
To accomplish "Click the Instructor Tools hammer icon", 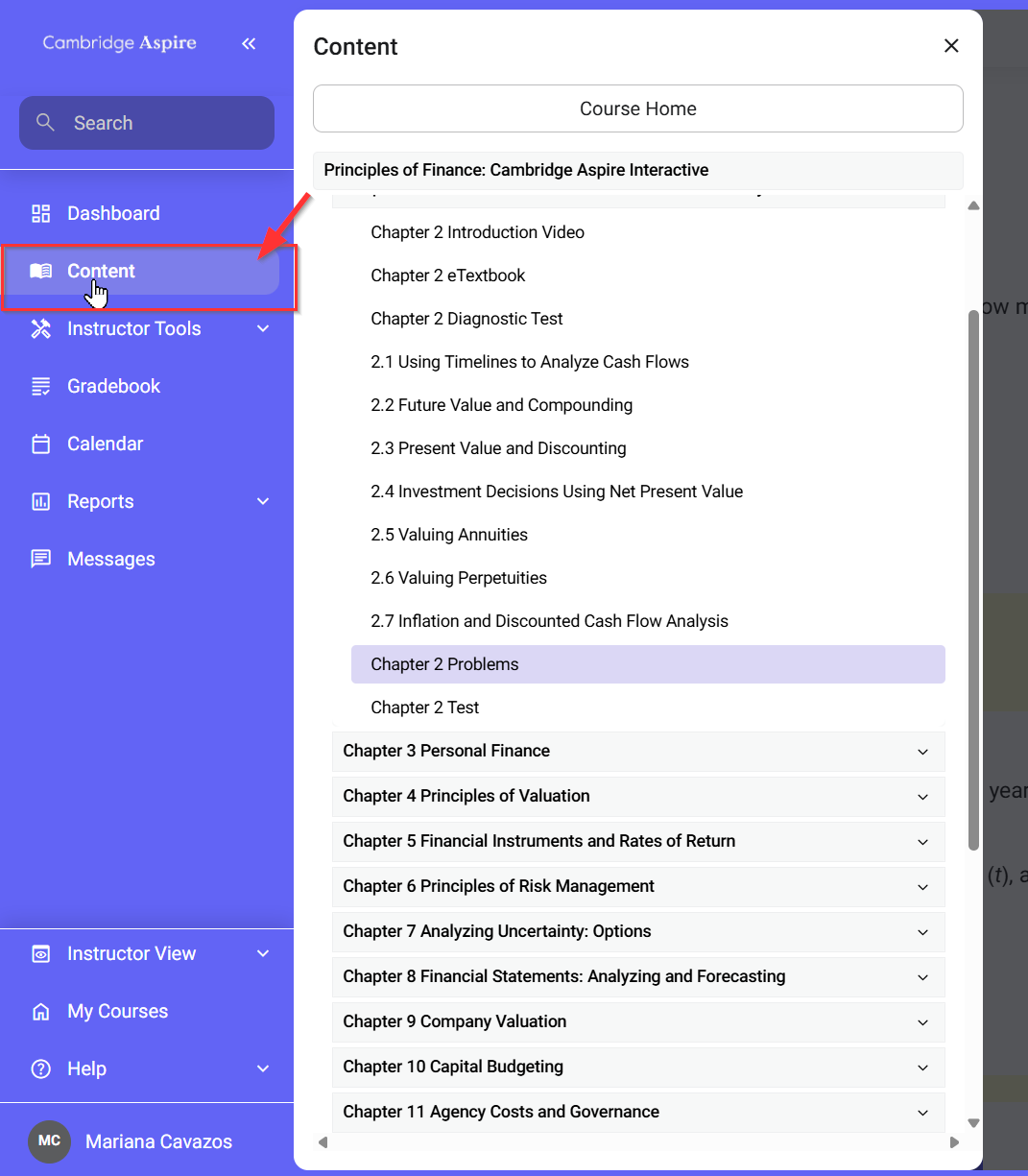I will click(40, 328).
